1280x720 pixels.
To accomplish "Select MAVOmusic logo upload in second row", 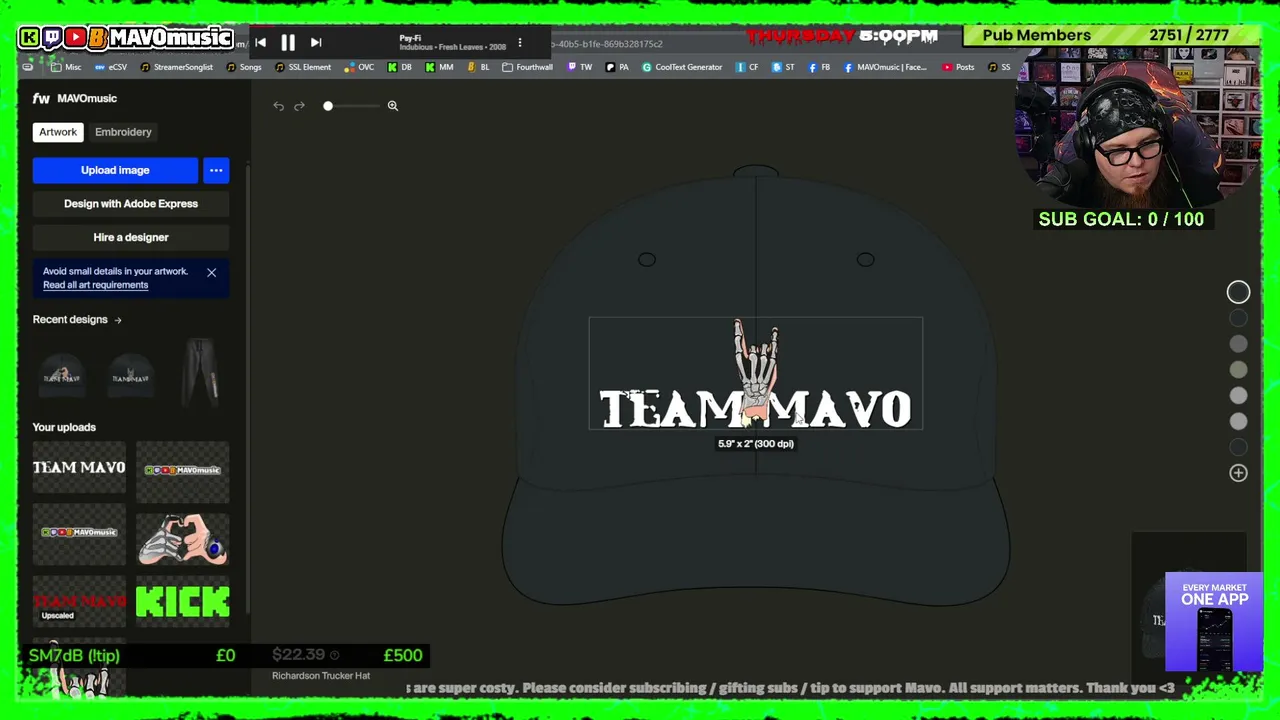I will 79,533.
